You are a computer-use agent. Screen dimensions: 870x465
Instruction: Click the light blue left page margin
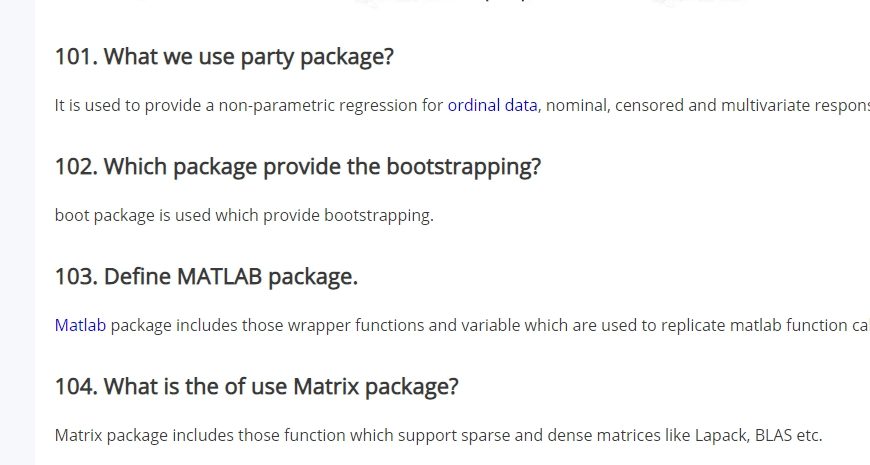(17, 232)
